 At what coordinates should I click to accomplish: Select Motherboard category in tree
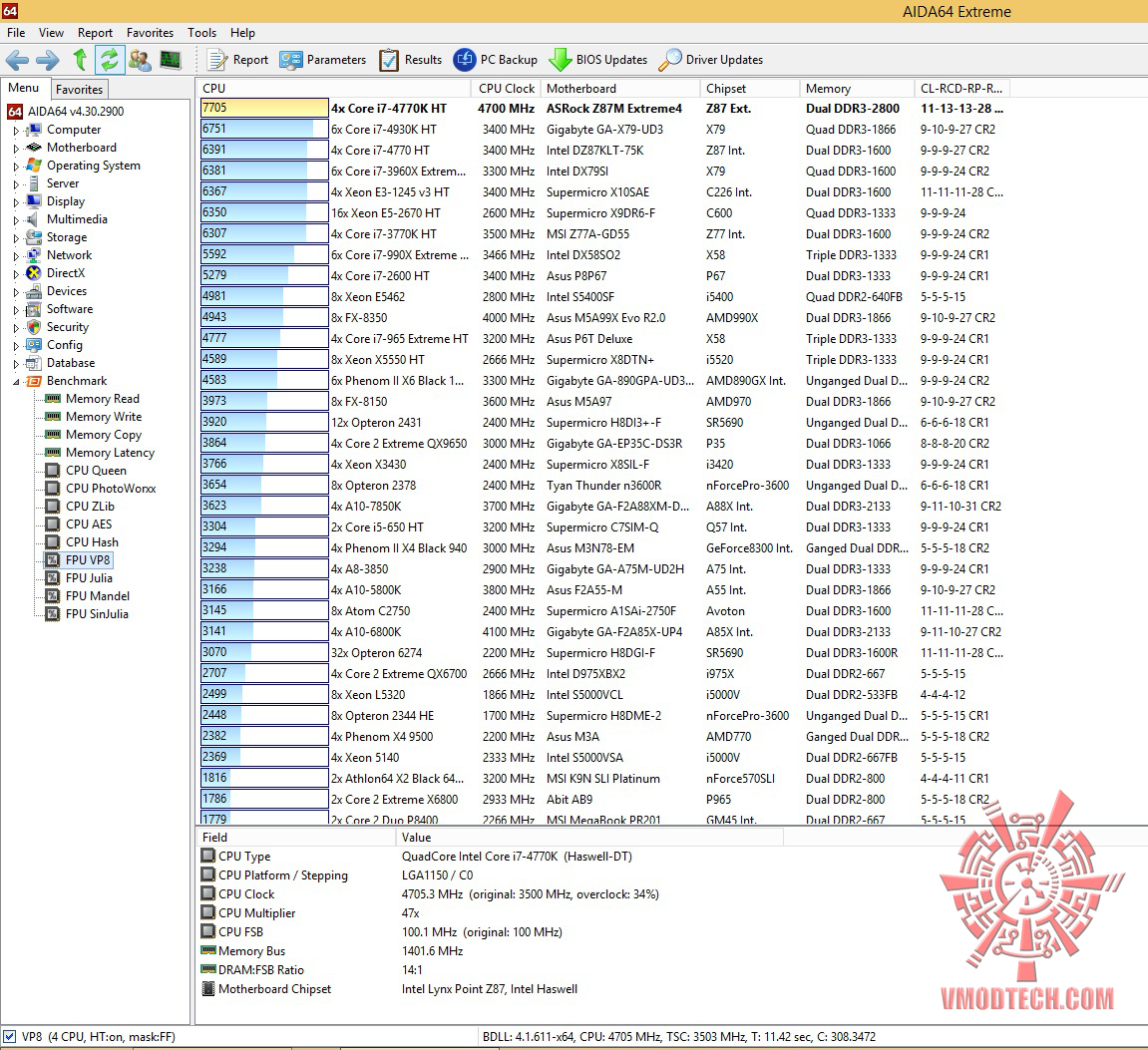[x=81, y=148]
